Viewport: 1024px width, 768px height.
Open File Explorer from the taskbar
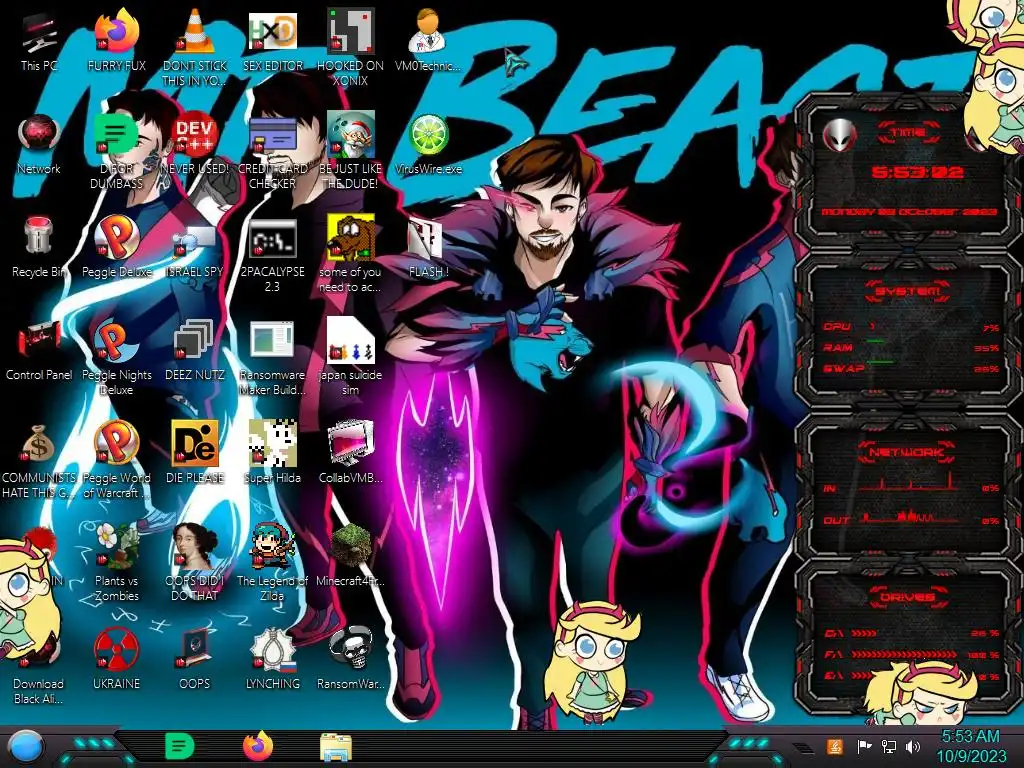click(336, 747)
